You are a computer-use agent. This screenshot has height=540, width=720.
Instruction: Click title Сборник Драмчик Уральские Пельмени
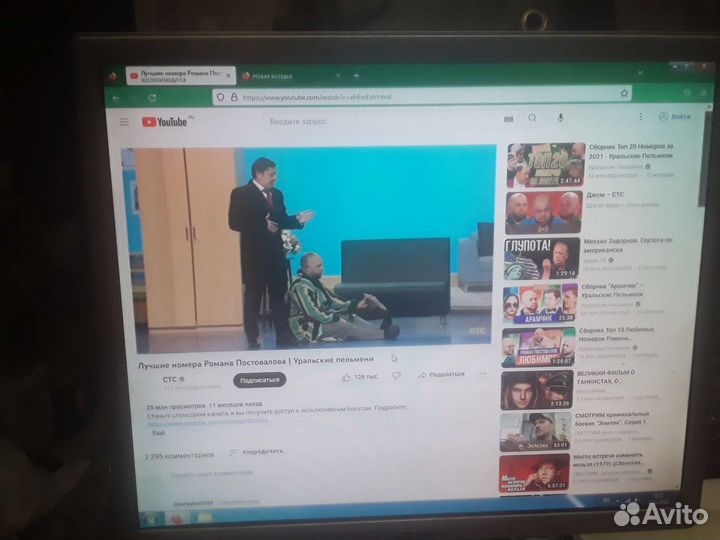[x=612, y=290]
